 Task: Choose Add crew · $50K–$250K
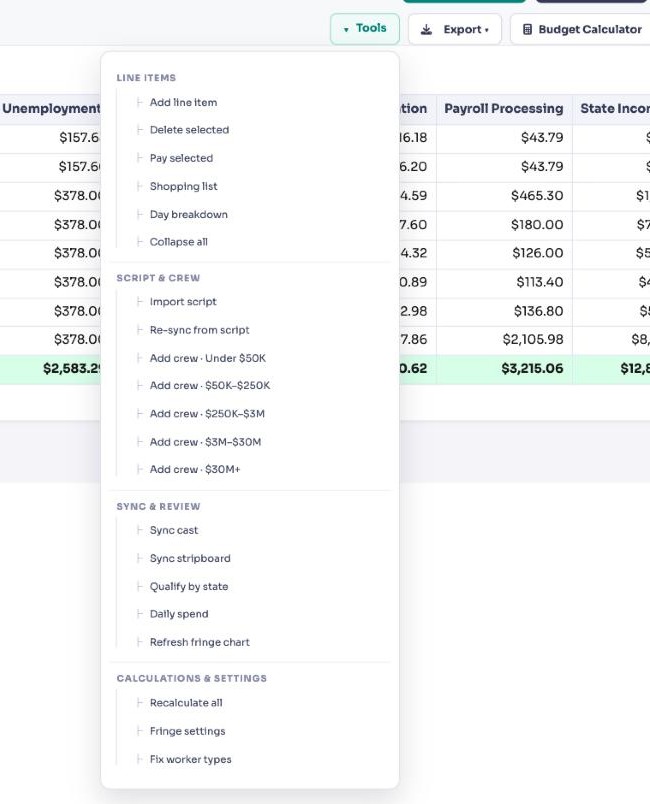(x=210, y=385)
